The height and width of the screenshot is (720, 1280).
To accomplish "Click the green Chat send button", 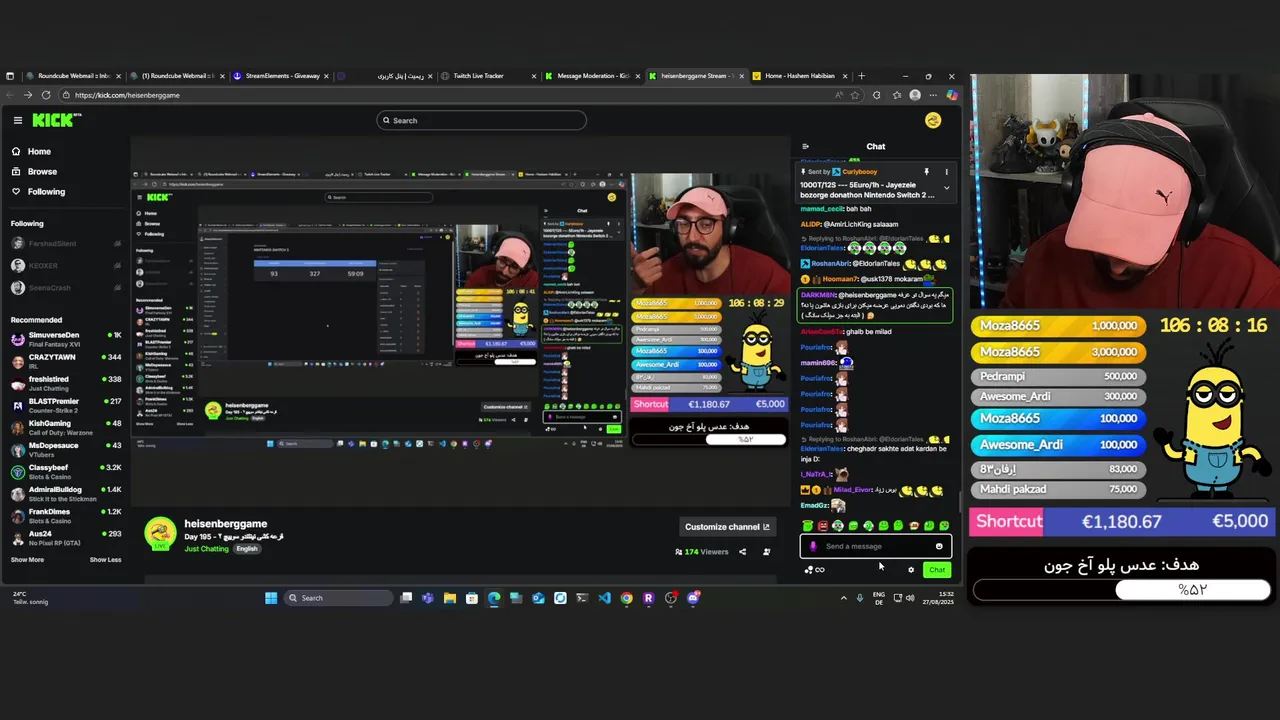I will pos(936,570).
